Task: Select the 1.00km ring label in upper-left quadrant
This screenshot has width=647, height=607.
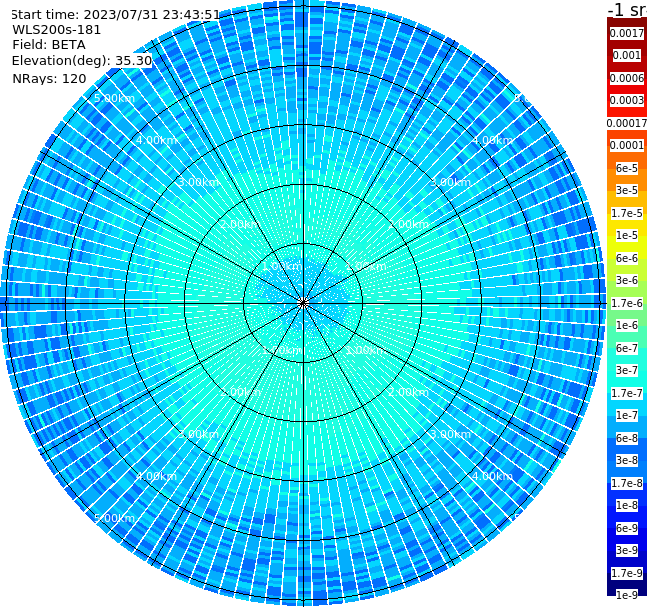Action: coord(282,266)
